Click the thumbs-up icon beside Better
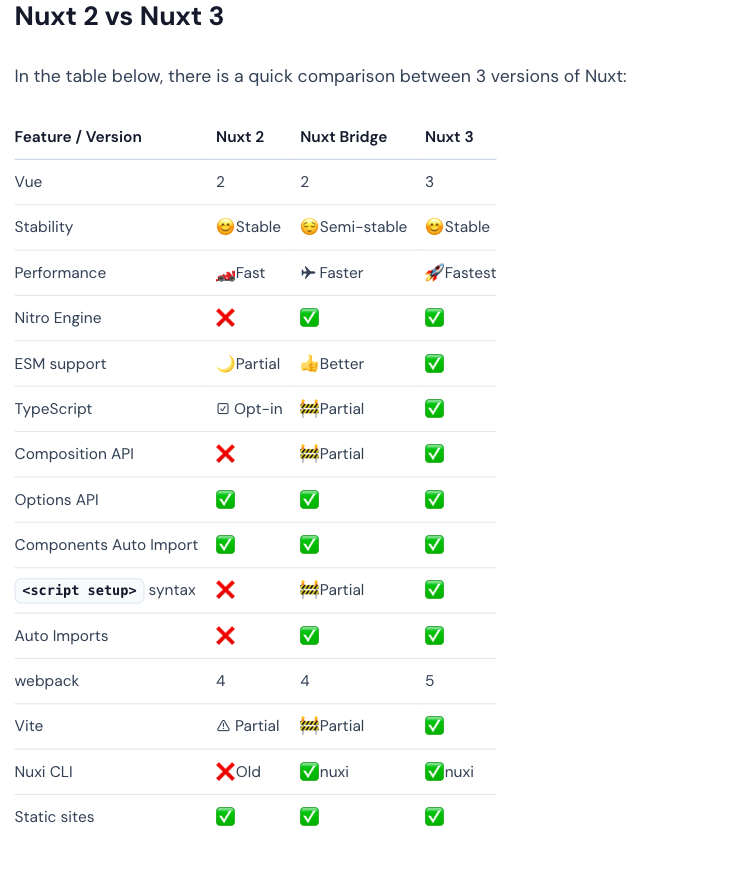The image size is (730, 882). coord(309,364)
